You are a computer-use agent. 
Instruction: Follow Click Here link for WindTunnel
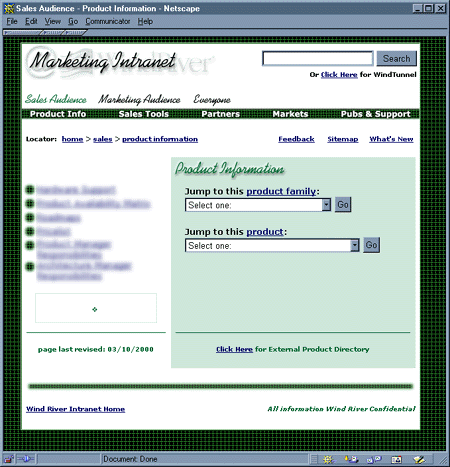coord(339,75)
